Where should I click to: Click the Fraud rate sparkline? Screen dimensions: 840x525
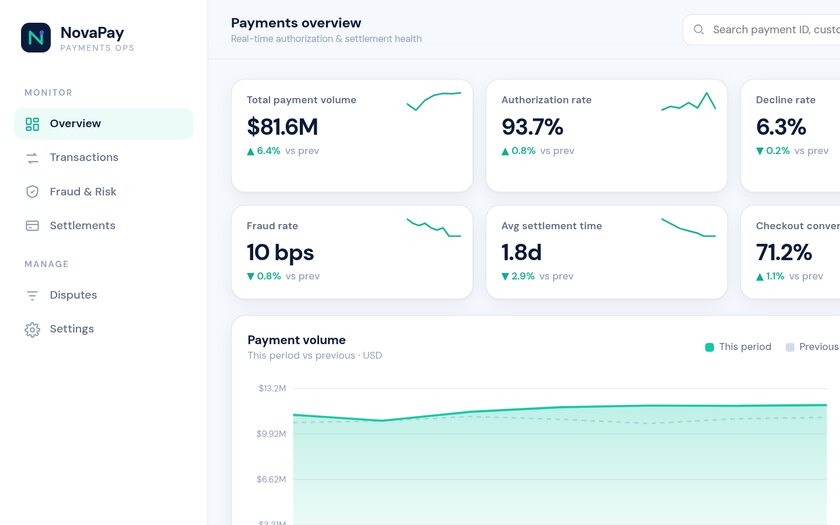pyautogui.click(x=434, y=227)
